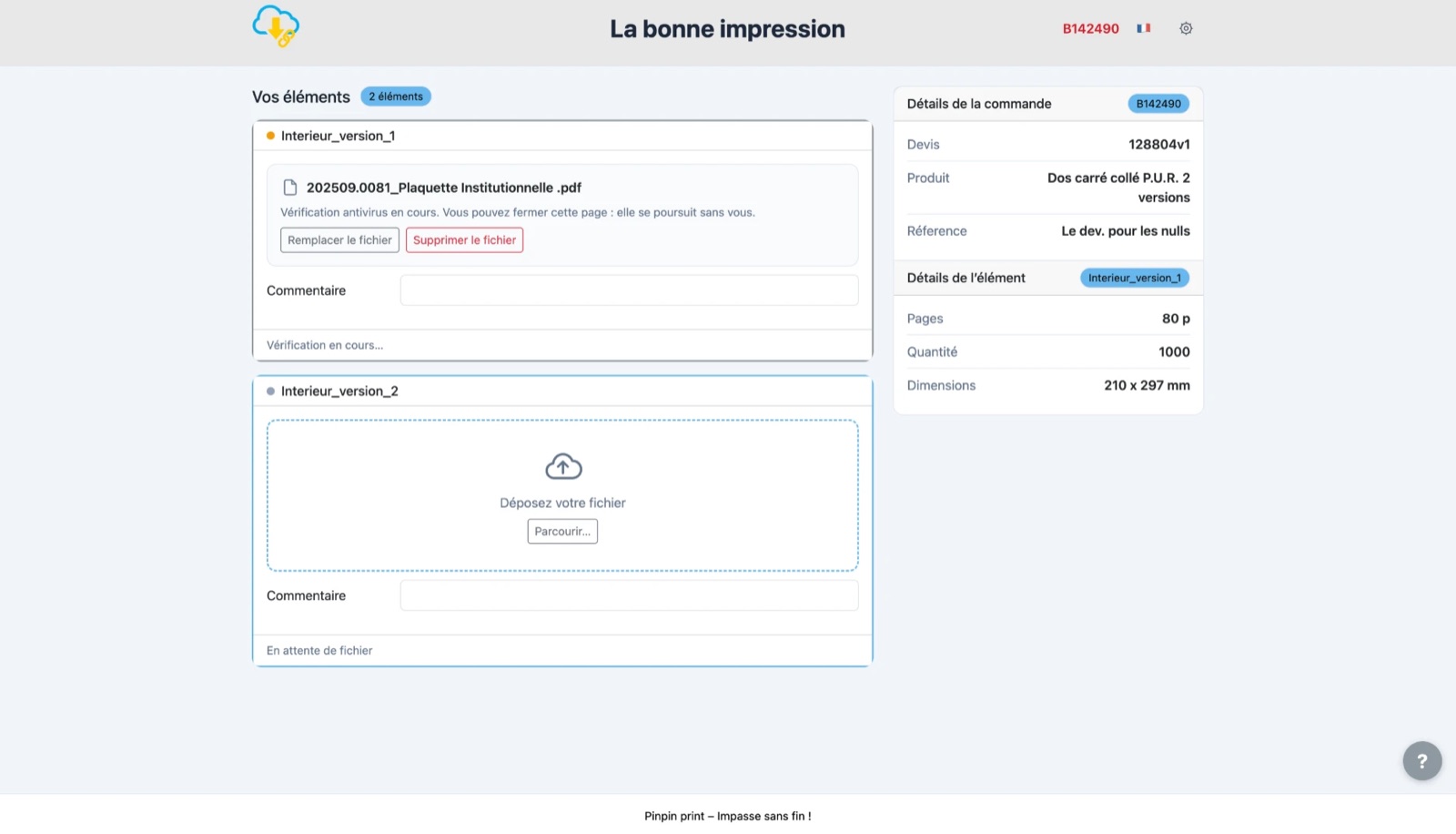Viewport: 1456px width, 834px height.
Task: Focus the Commentaire field for Interieur_version_1
Action: pos(629,290)
